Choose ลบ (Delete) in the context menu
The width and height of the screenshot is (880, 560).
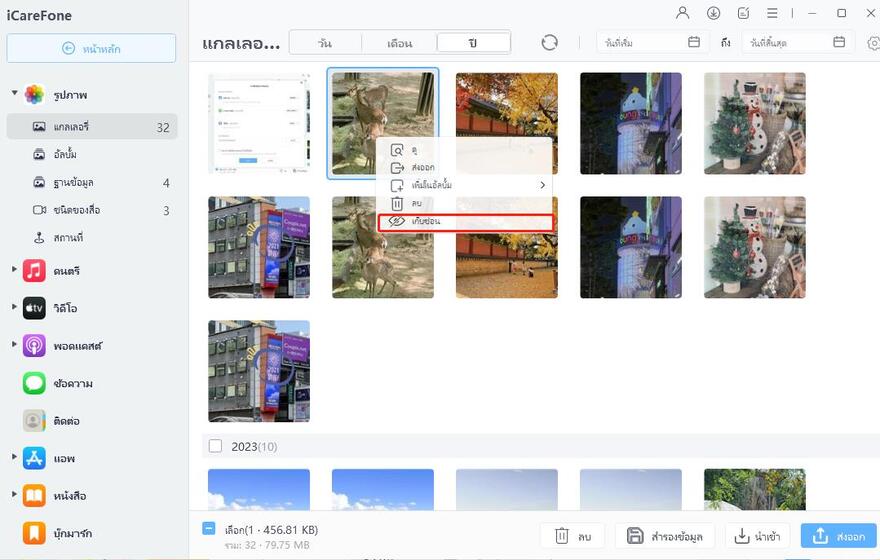click(x=465, y=203)
